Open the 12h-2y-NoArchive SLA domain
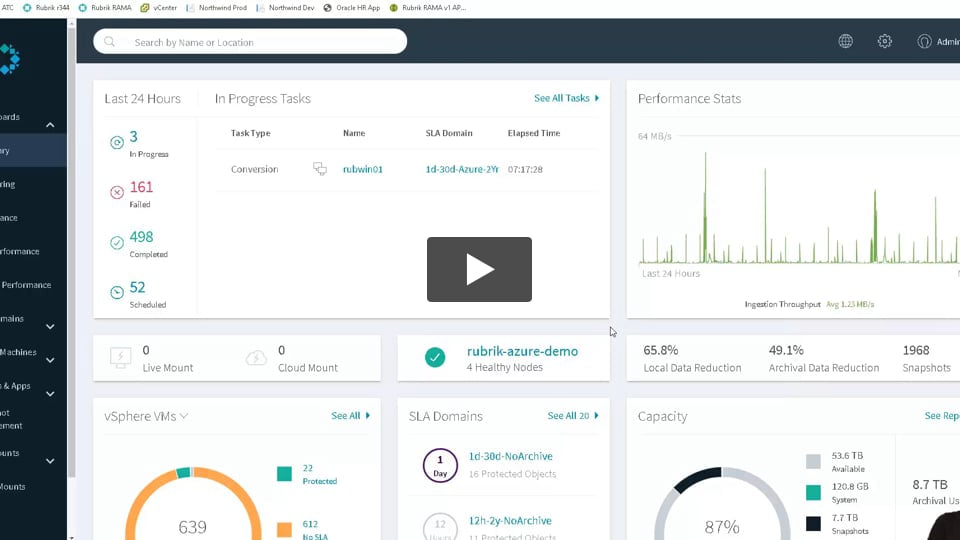This screenshot has height=540, width=960. pos(510,520)
